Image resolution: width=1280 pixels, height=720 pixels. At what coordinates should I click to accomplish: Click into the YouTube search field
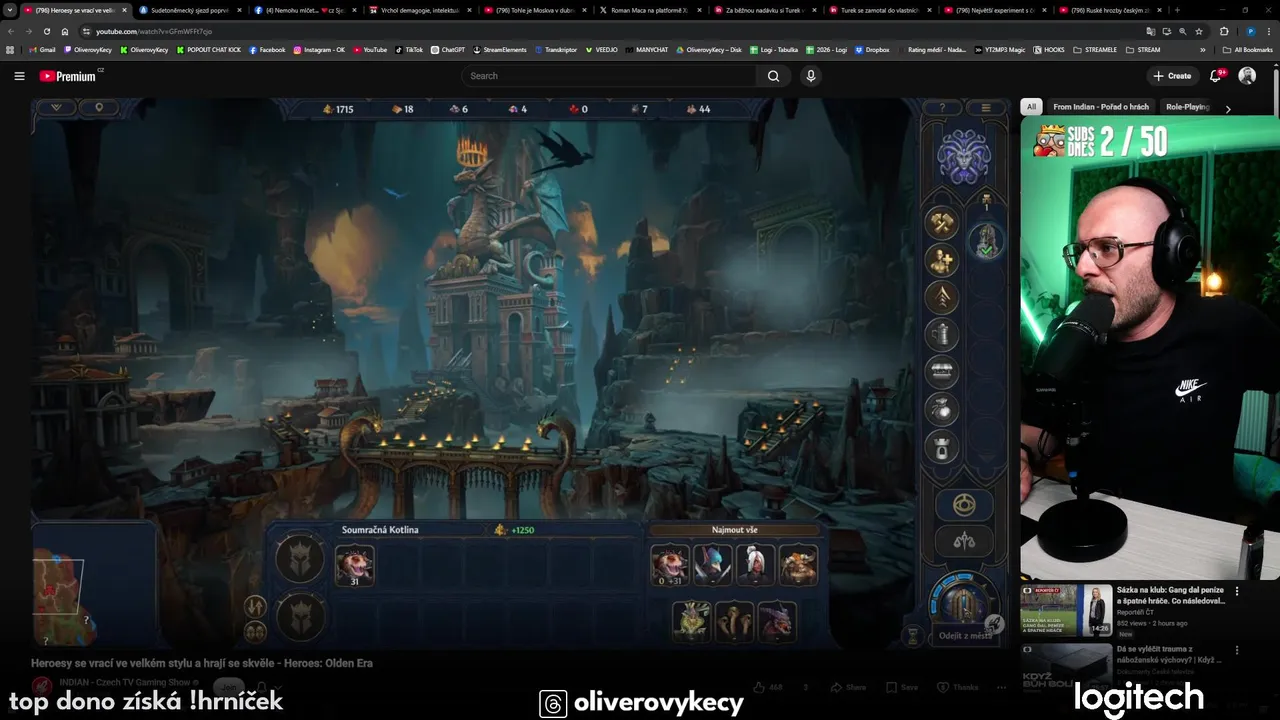(610, 76)
